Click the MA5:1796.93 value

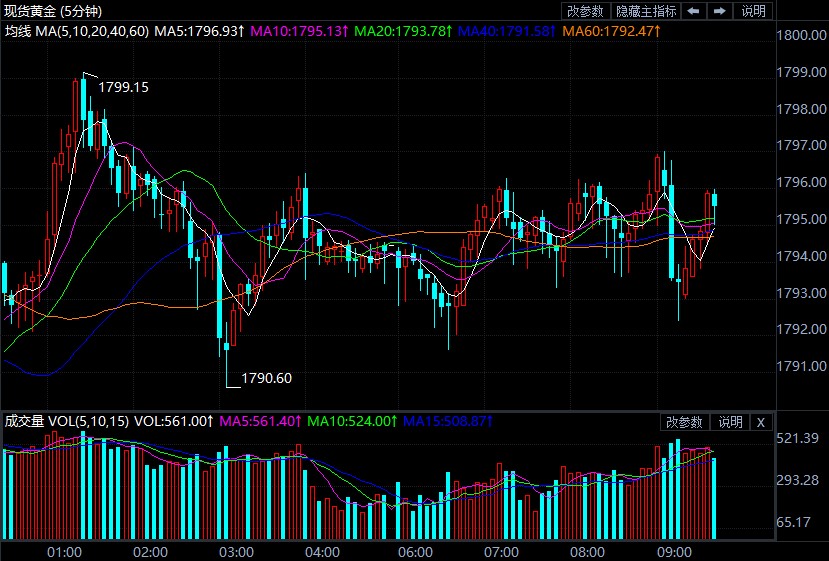(x=199, y=31)
